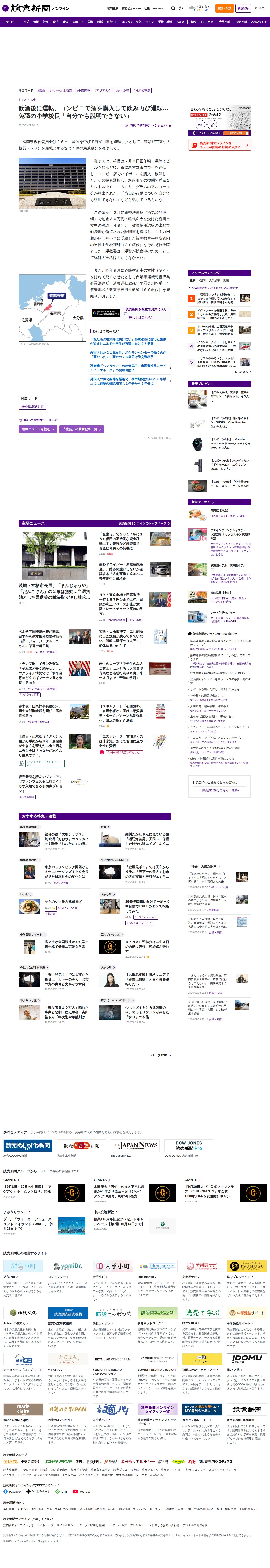270x1568 pixels.
Task: Open the #沖縄知事選 tag
Action: (142, 91)
